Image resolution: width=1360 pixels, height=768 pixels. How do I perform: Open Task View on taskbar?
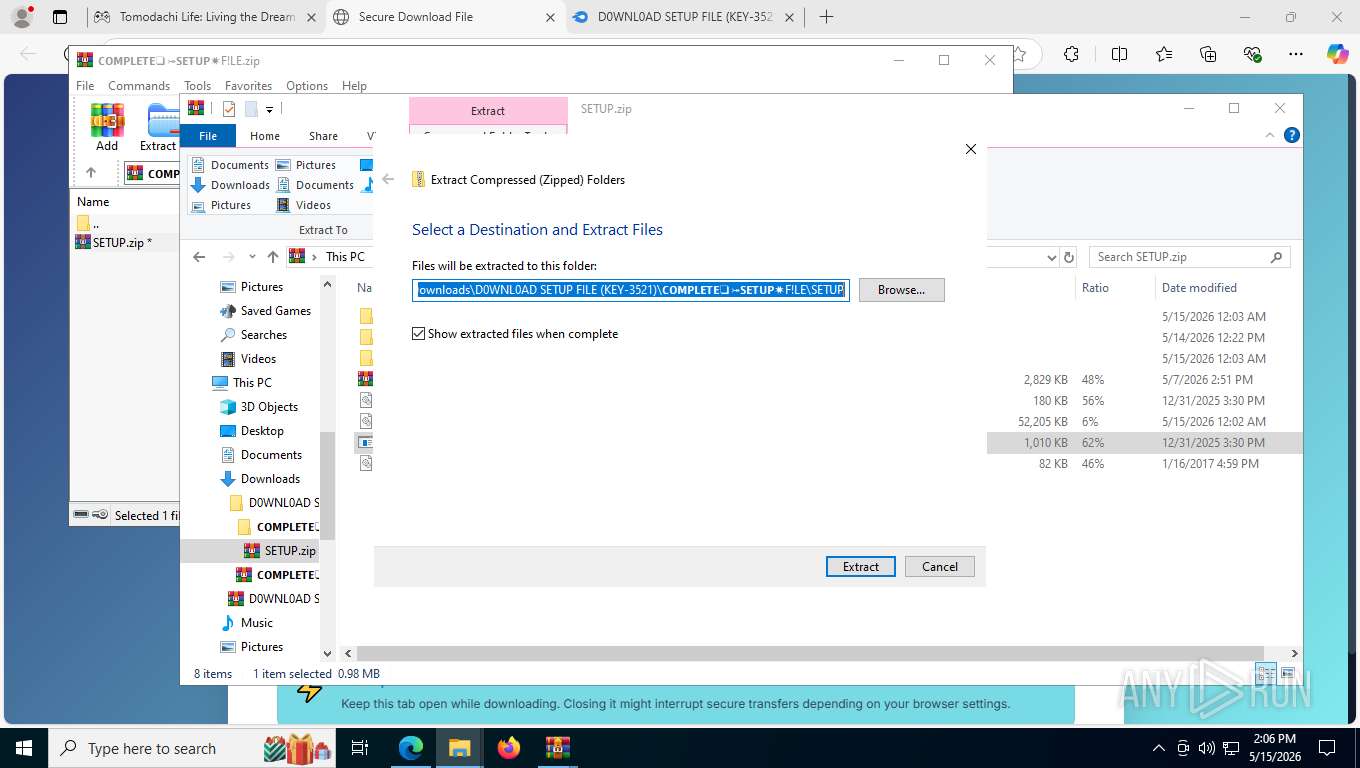pos(360,748)
